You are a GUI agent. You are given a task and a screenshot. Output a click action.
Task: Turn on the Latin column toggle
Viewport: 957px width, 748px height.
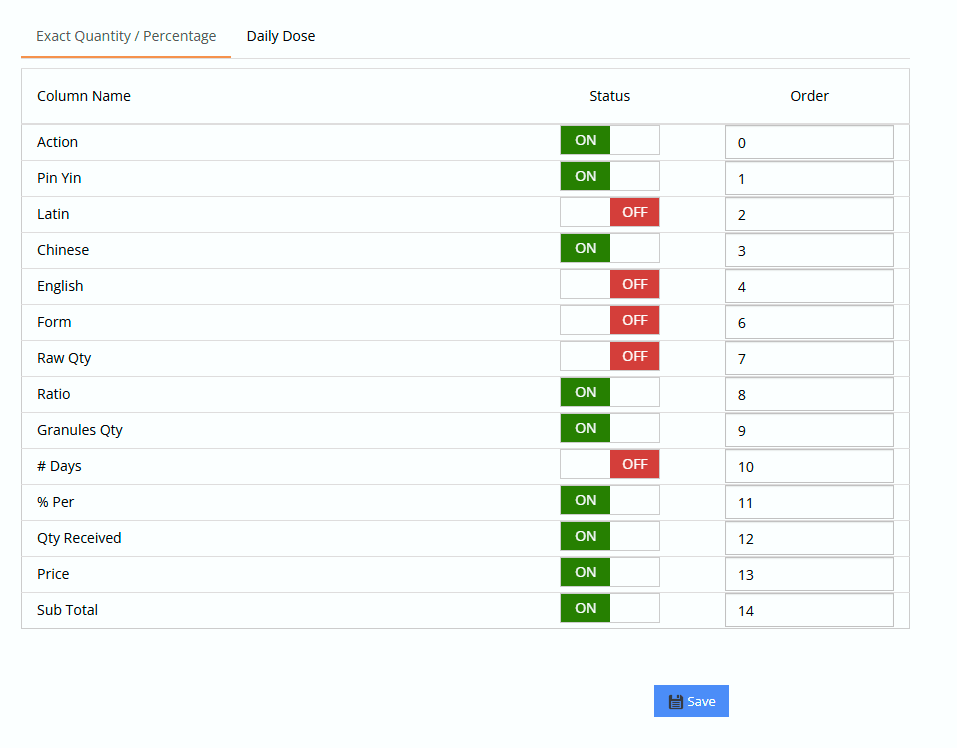(x=610, y=212)
